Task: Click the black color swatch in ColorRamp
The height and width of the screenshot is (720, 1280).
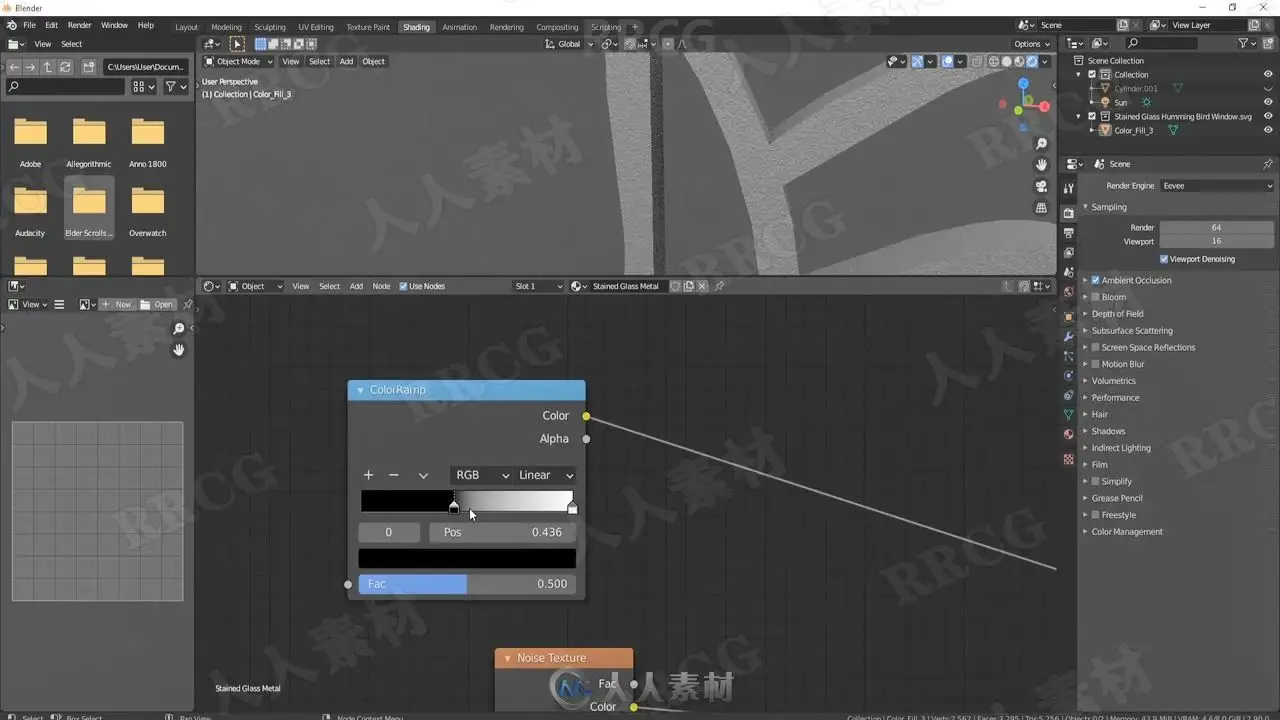Action: [467, 559]
